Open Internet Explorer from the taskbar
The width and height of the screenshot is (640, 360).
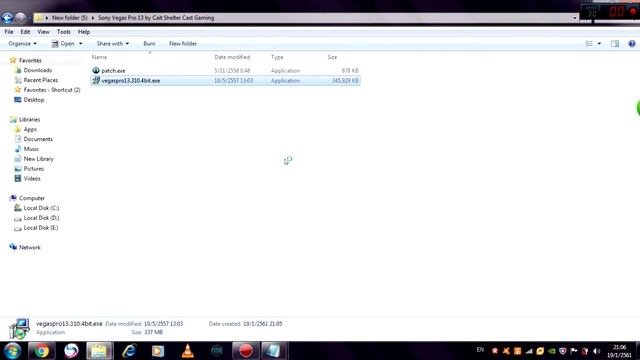[x=129, y=351]
